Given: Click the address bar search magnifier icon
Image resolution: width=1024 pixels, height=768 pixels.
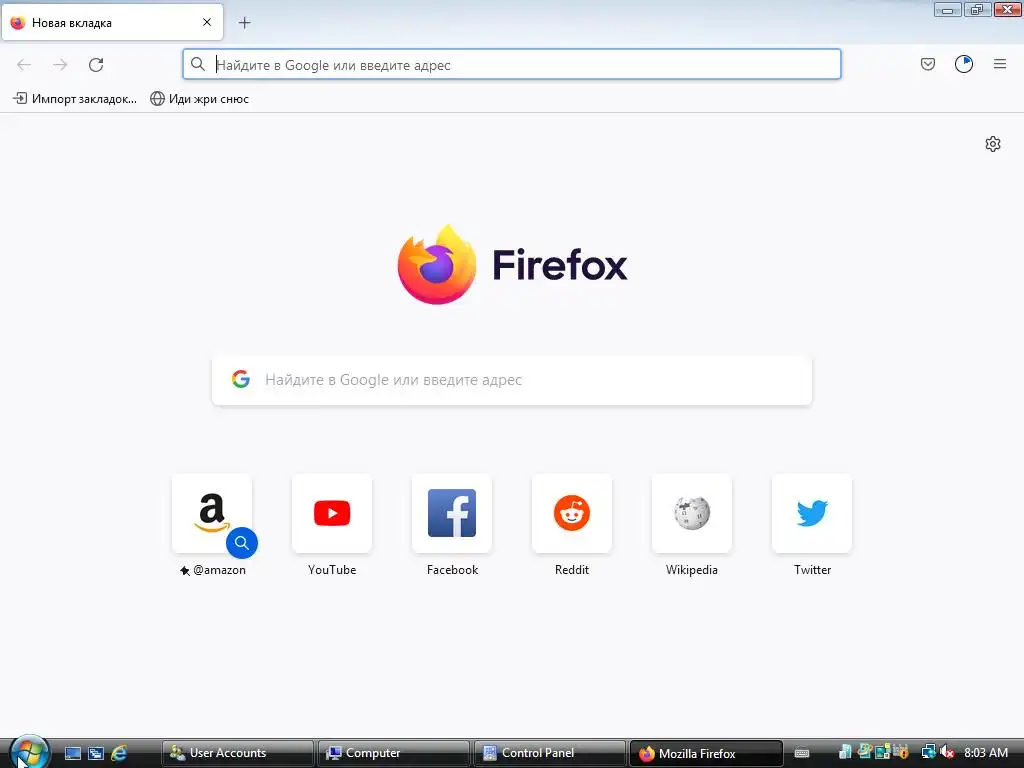Looking at the screenshot, I should (197, 64).
